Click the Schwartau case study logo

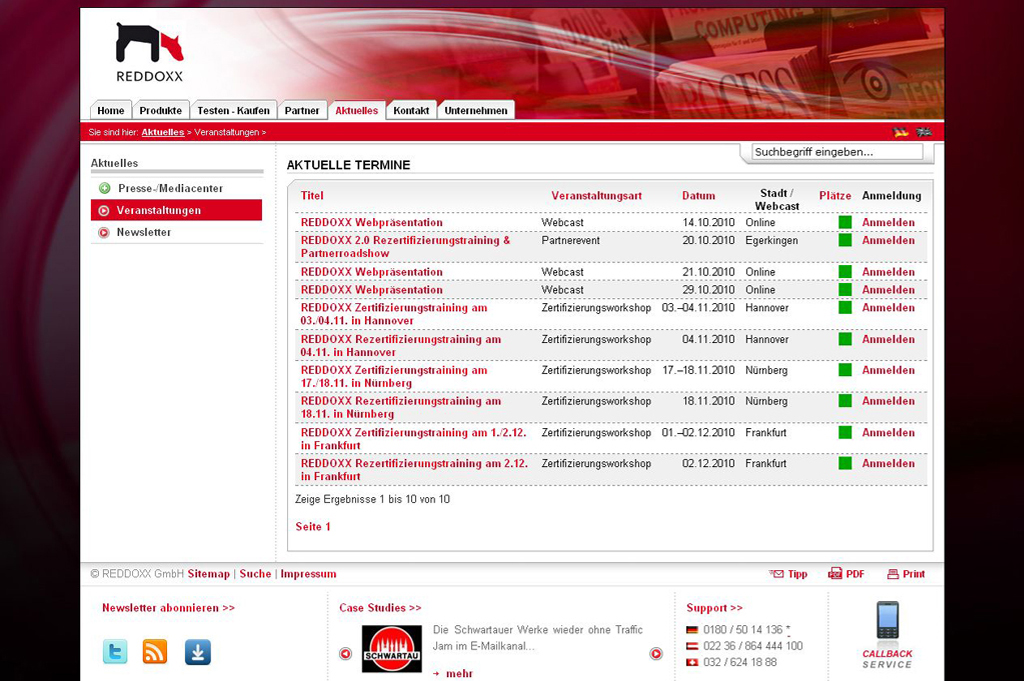pos(392,648)
